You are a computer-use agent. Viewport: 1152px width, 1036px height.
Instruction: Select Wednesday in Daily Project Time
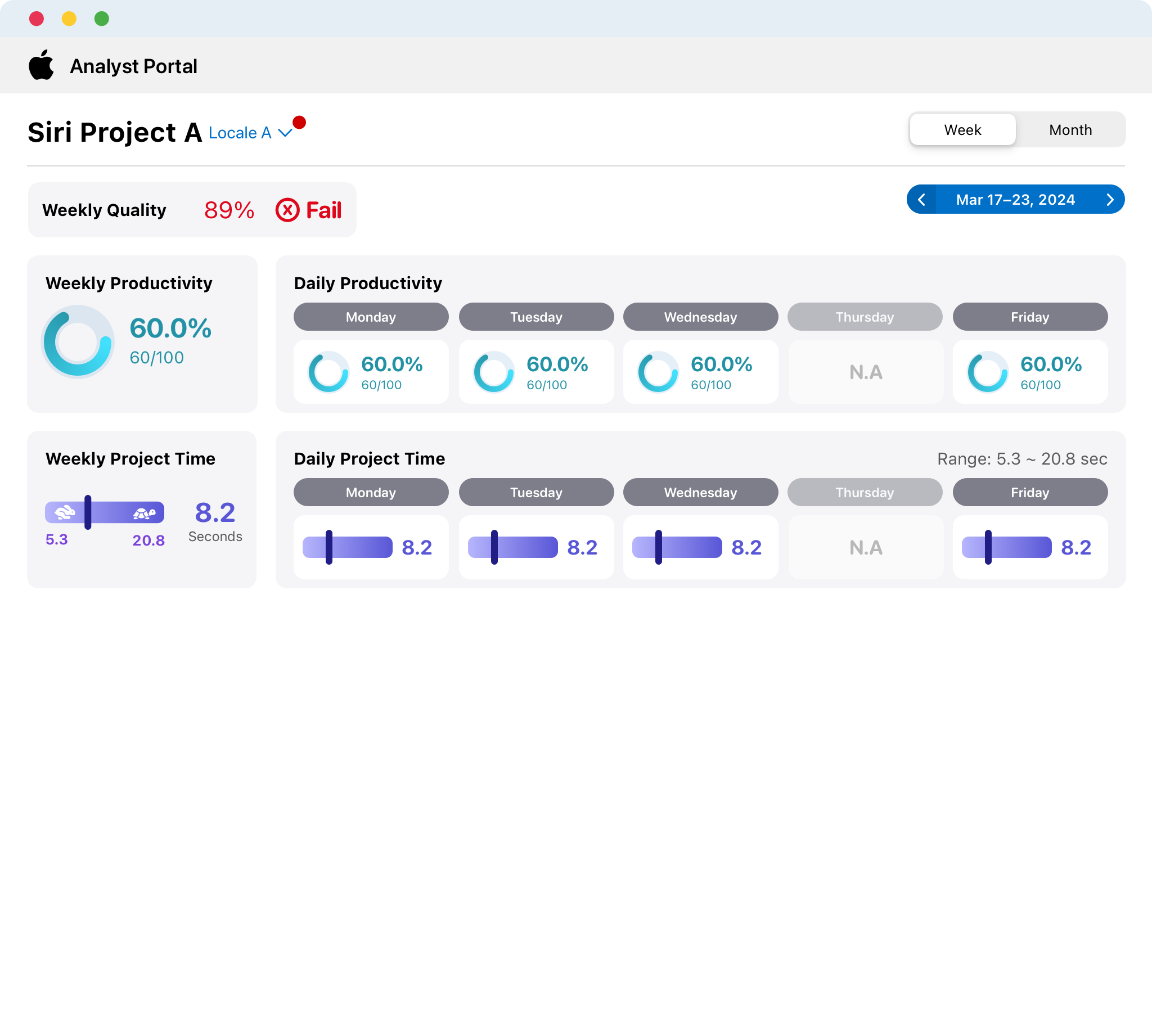coord(701,492)
